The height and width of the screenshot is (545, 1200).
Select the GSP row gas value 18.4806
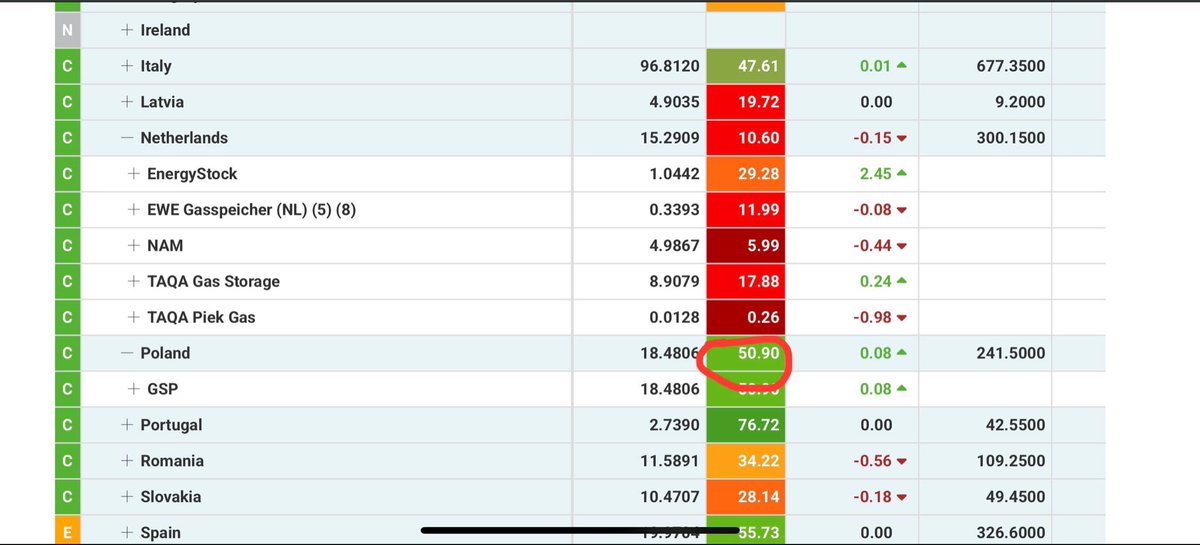pyautogui.click(x=668, y=389)
